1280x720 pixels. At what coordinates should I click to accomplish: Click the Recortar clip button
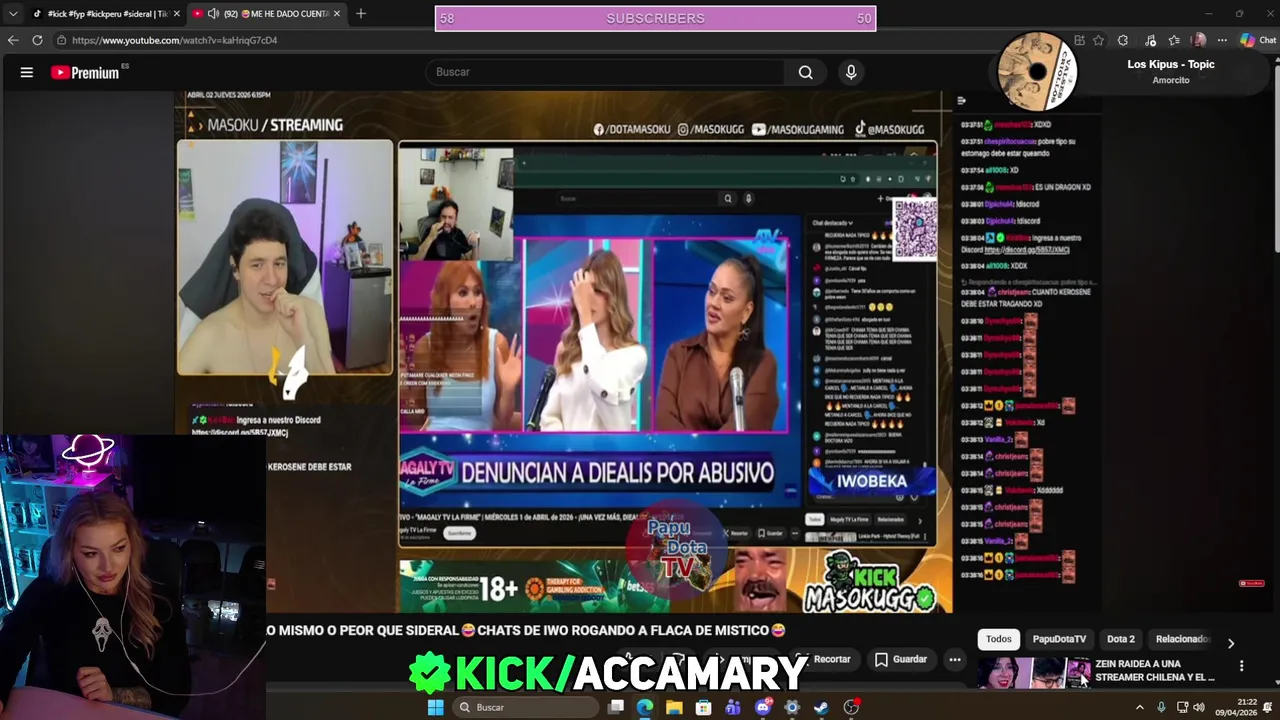click(x=824, y=659)
